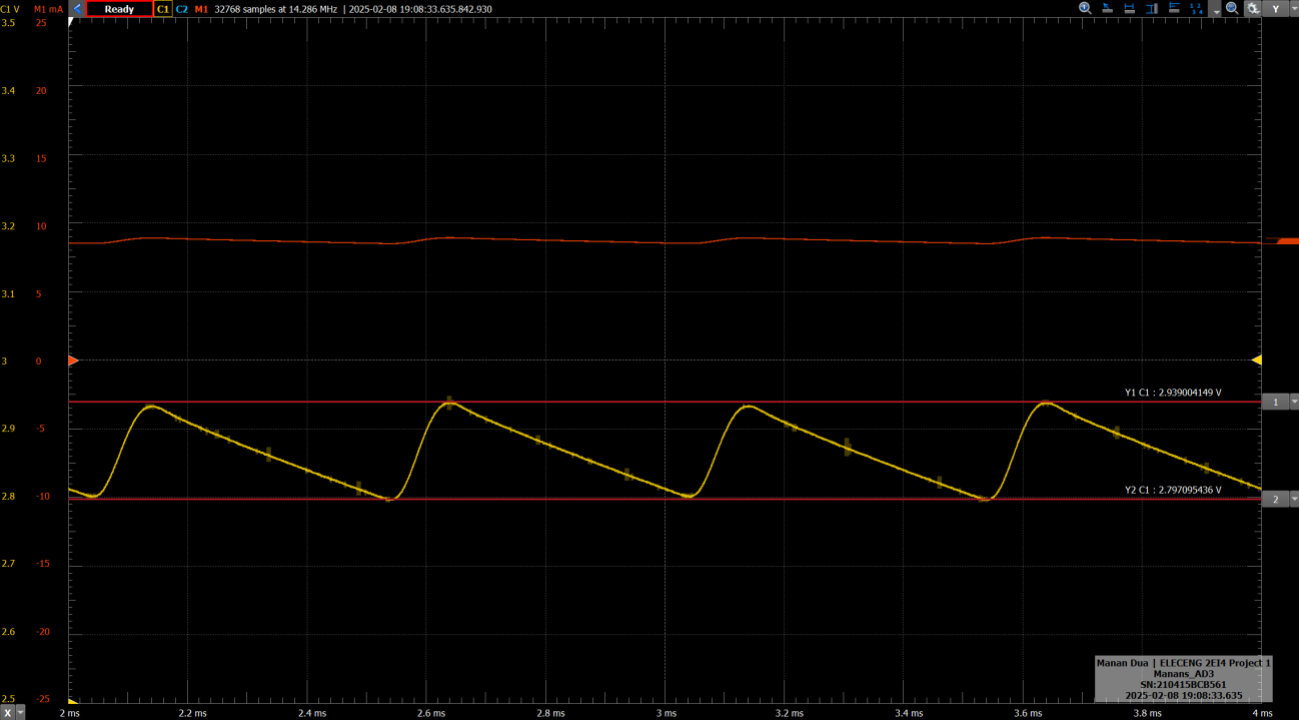
Task: Click the 1 2 3 4 digits icon
Action: 1197,8
